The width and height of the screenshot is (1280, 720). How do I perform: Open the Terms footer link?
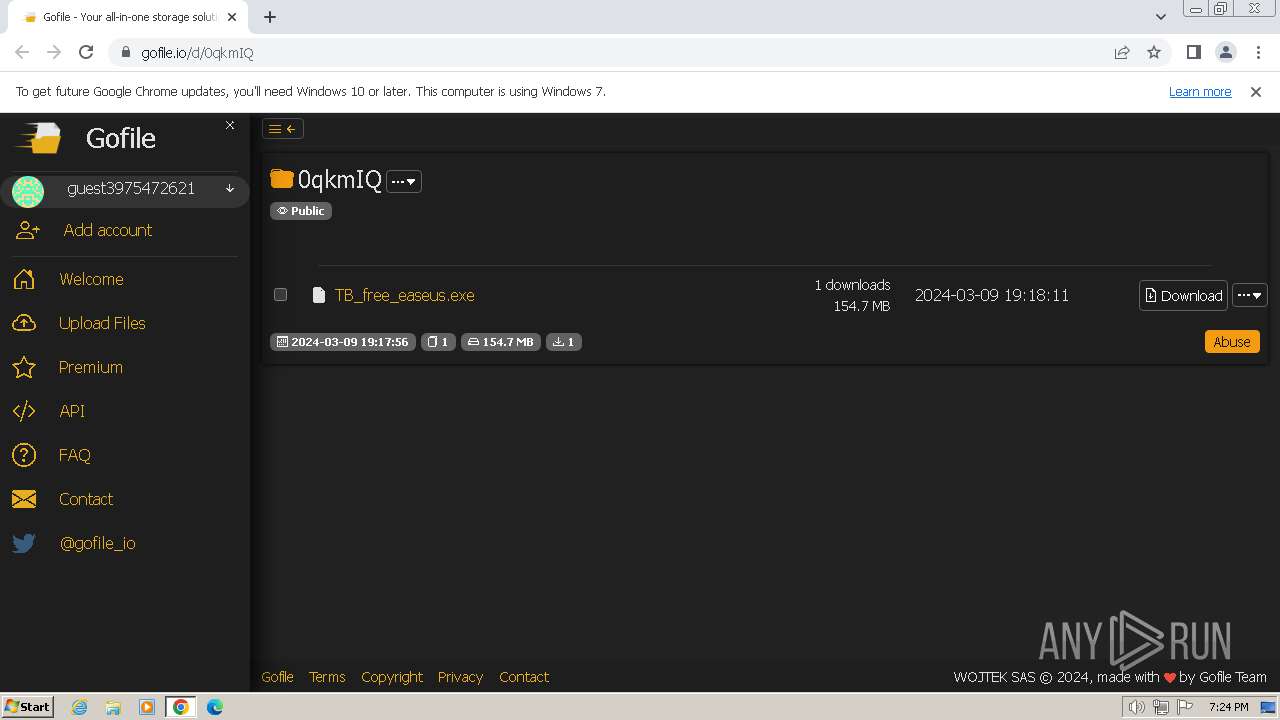327,677
